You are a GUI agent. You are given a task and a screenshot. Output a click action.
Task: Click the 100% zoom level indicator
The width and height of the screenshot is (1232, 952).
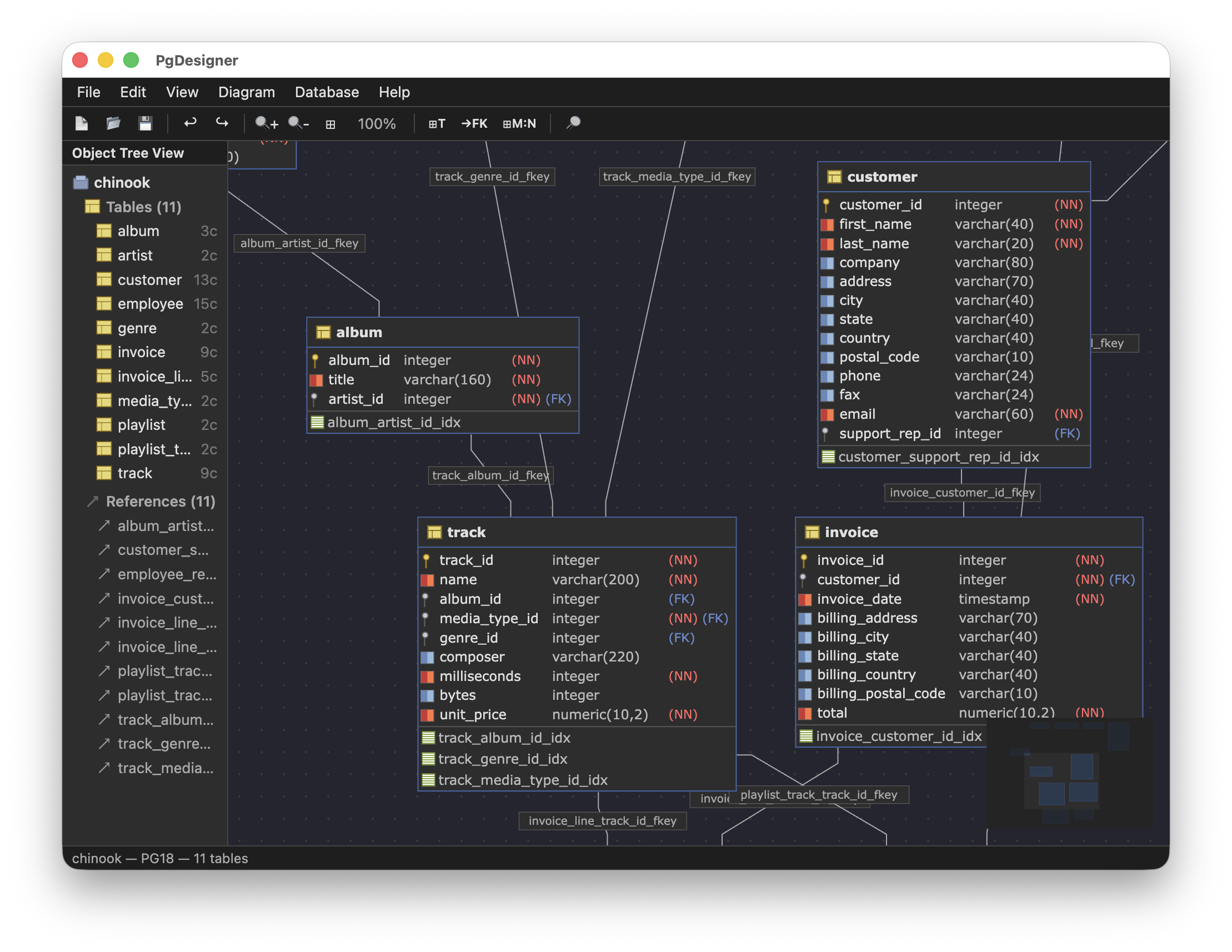[x=376, y=123]
